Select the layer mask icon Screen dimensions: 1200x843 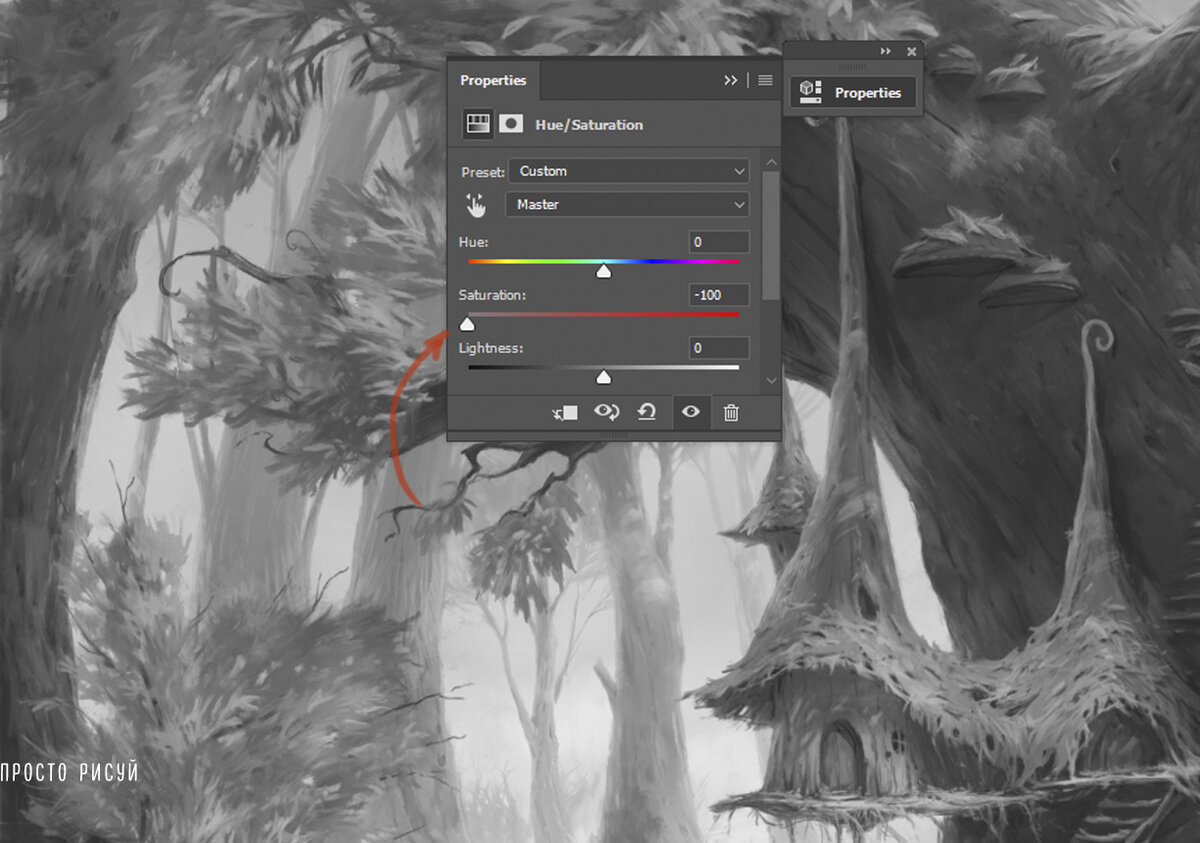pyautogui.click(x=511, y=124)
